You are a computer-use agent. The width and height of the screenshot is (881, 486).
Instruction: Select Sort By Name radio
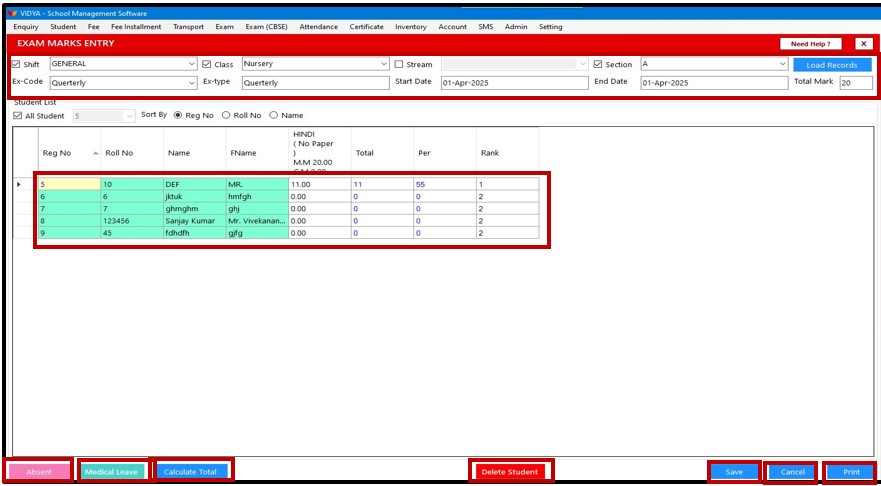tap(274, 115)
